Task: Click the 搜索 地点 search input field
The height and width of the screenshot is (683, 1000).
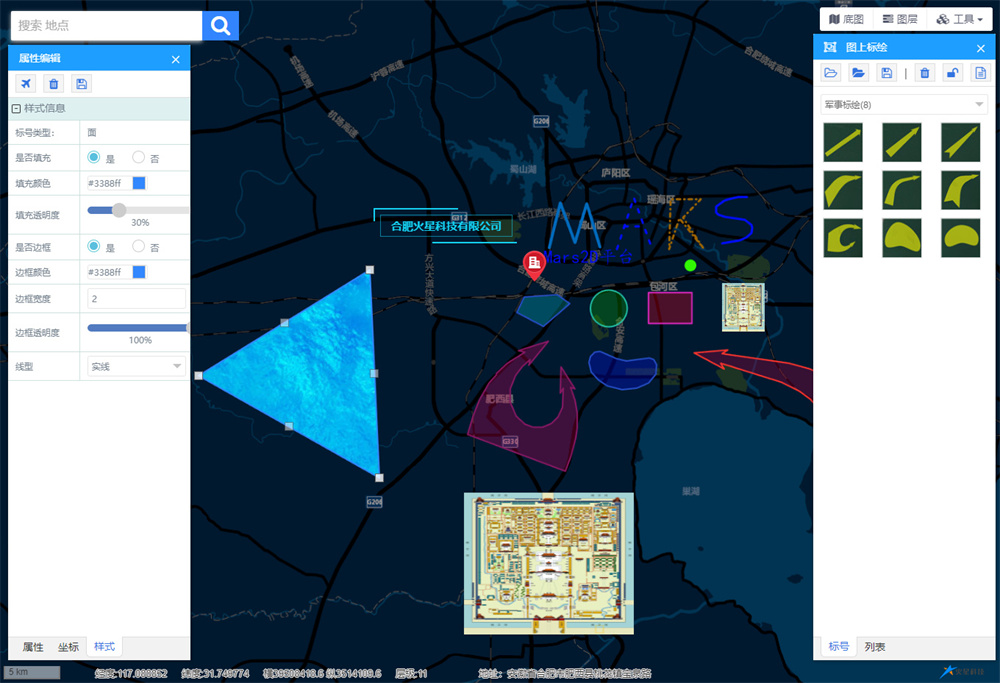Action: (105, 25)
